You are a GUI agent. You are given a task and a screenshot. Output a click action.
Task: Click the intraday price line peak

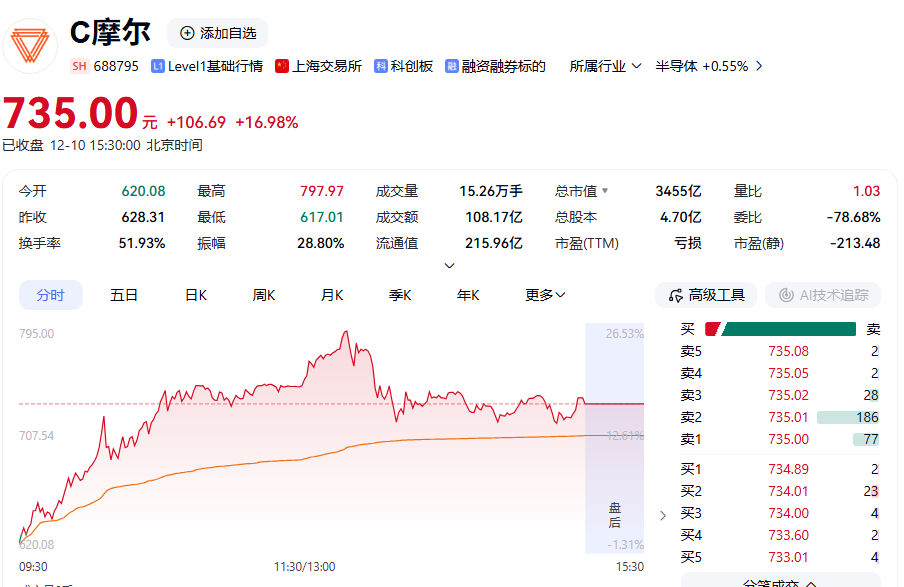pos(346,332)
